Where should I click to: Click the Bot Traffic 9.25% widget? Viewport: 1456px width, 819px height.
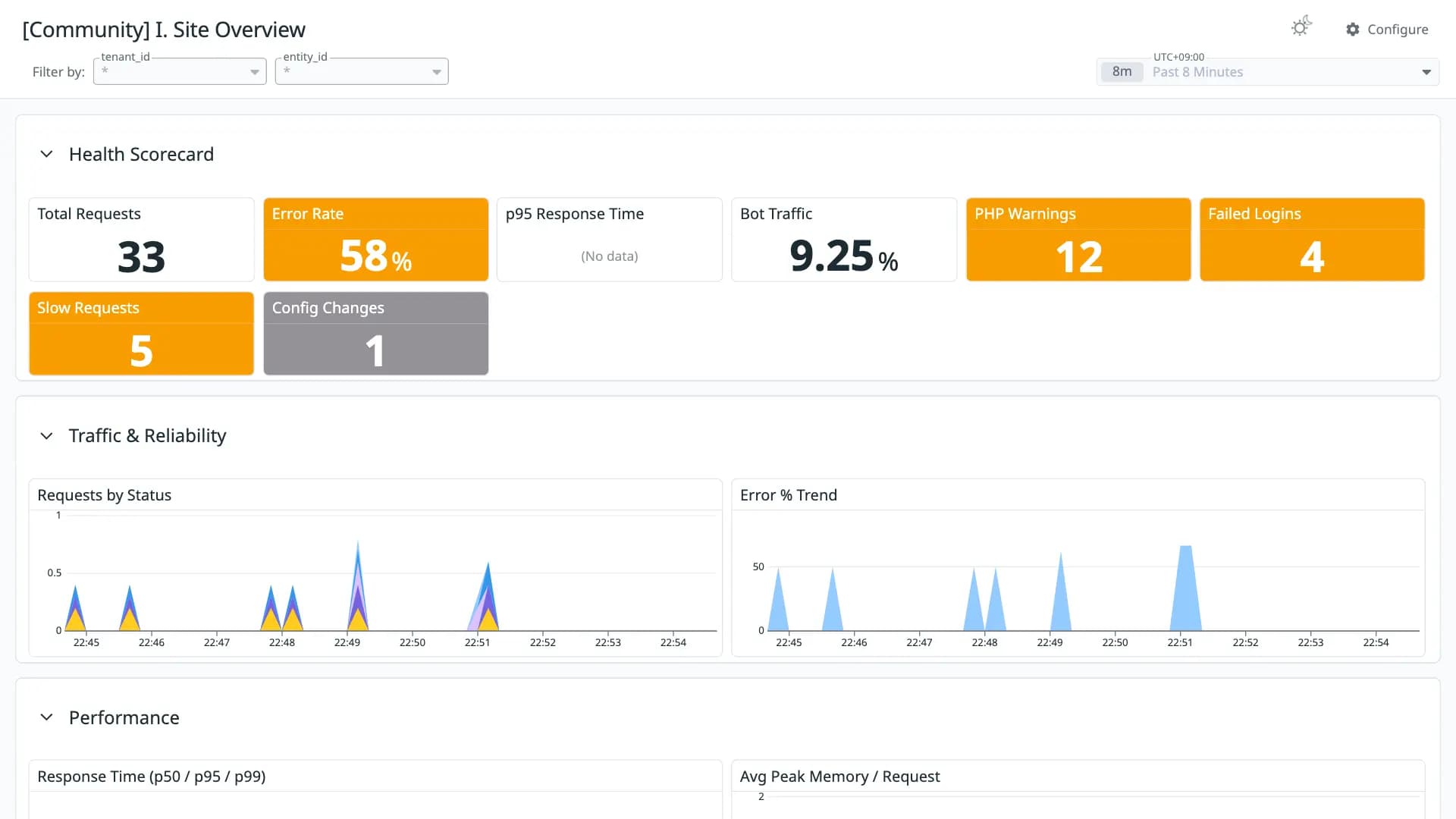[x=843, y=240]
